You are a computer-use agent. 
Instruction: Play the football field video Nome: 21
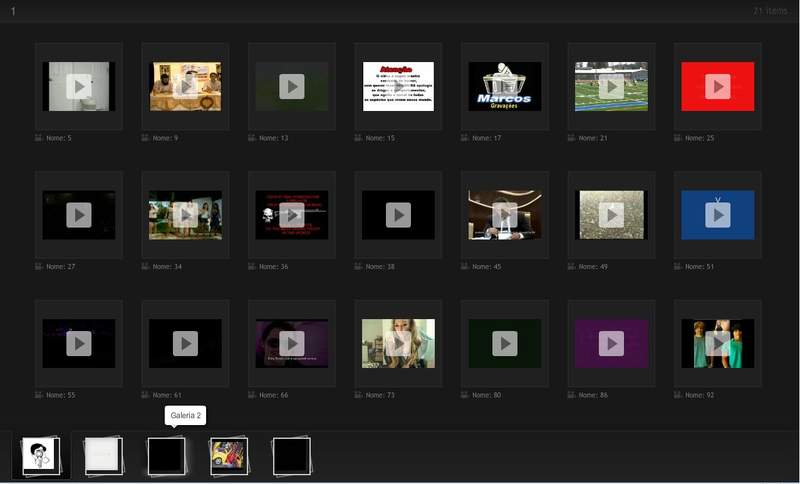(x=611, y=87)
